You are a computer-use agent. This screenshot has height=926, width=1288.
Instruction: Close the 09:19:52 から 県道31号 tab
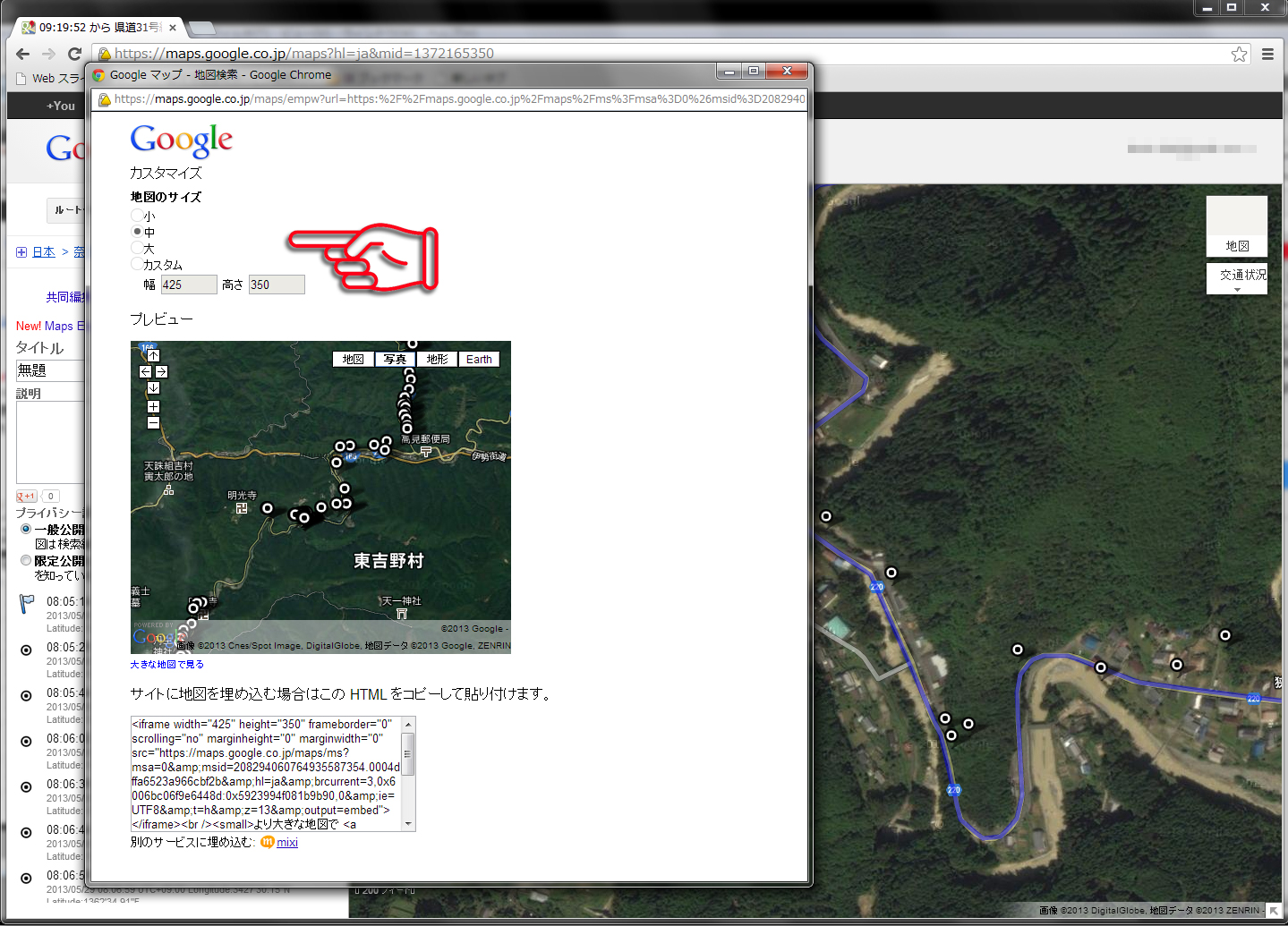[173, 28]
